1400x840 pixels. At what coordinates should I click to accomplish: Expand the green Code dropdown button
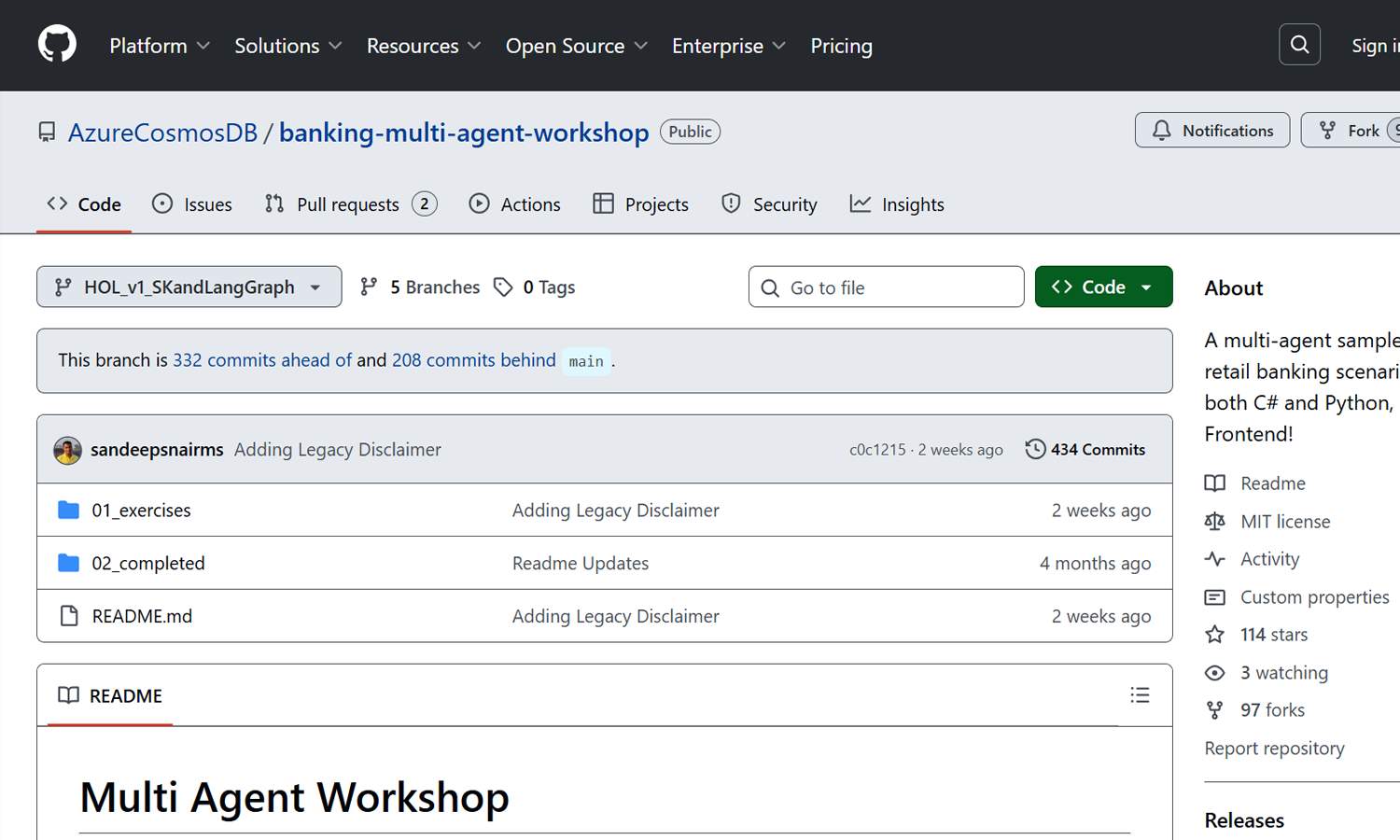1103,287
